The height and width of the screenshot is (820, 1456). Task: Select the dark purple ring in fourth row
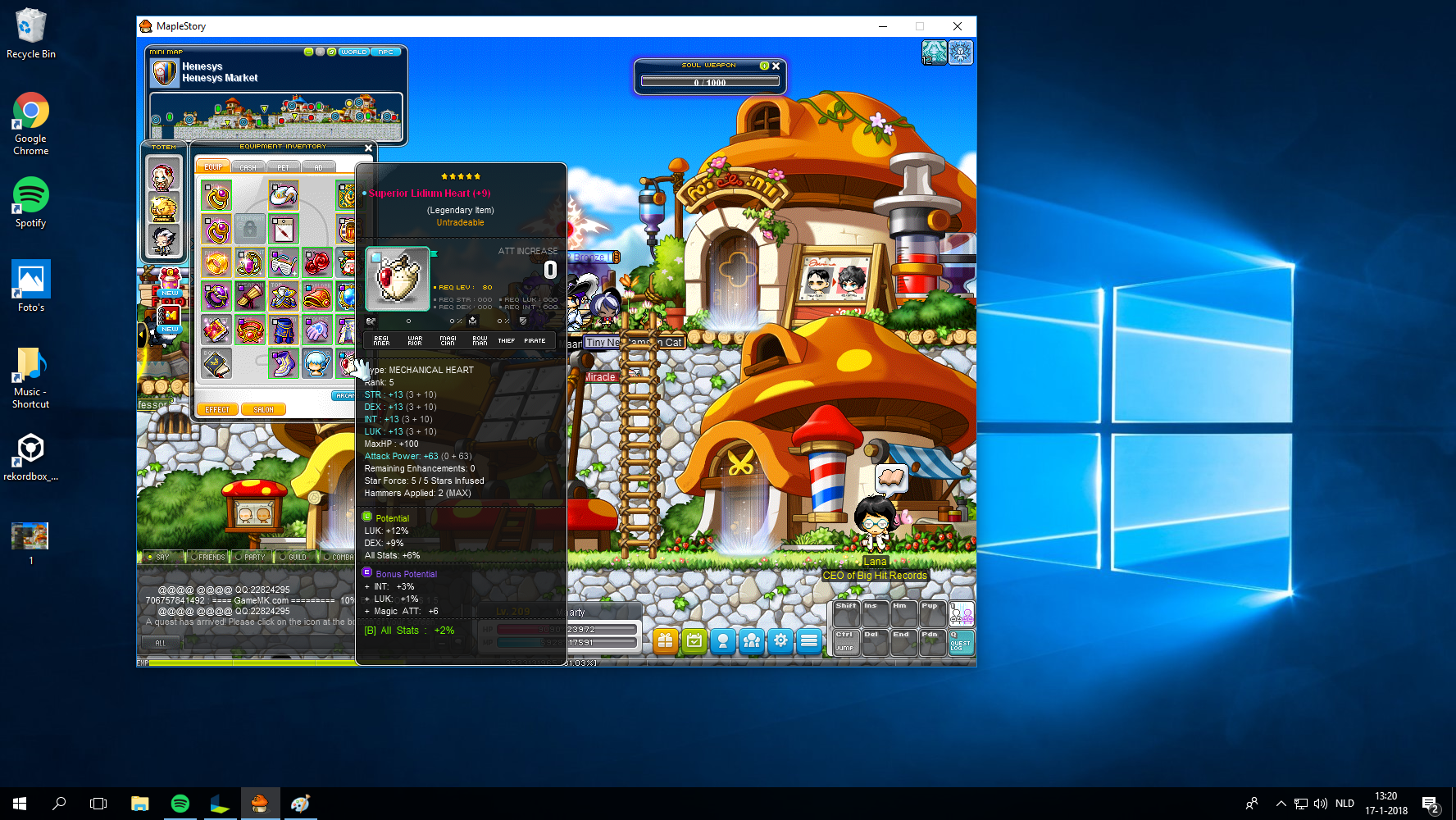(216, 296)
